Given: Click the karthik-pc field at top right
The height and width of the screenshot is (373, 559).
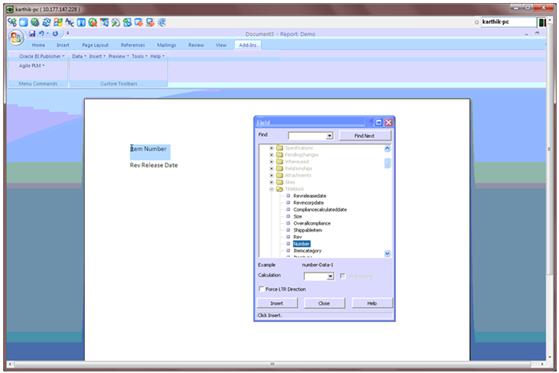Looking at the screenshot, I should 508,22.
